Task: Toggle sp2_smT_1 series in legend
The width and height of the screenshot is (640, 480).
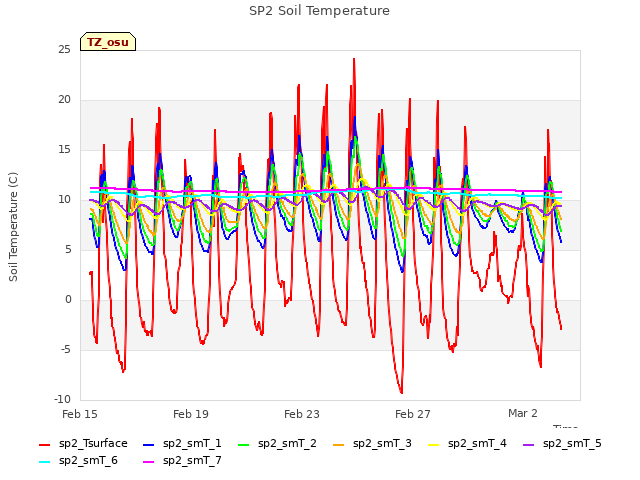Action: click(182, 444)
